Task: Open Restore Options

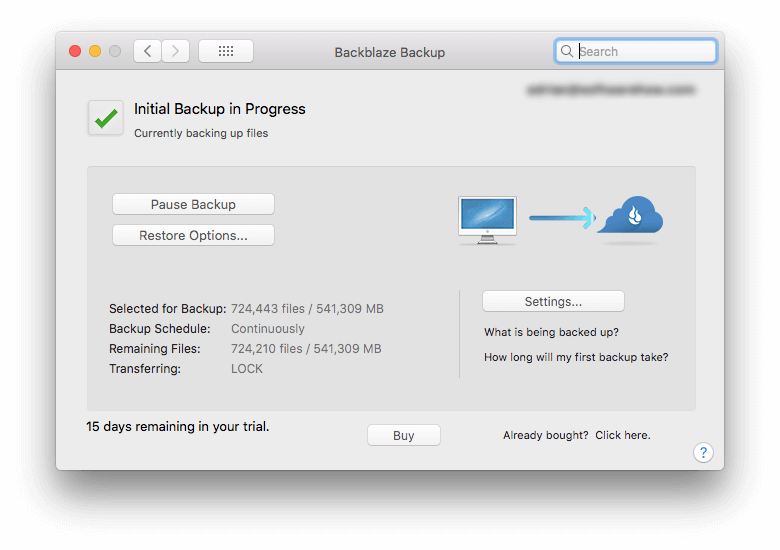Action: coord(193,235)
